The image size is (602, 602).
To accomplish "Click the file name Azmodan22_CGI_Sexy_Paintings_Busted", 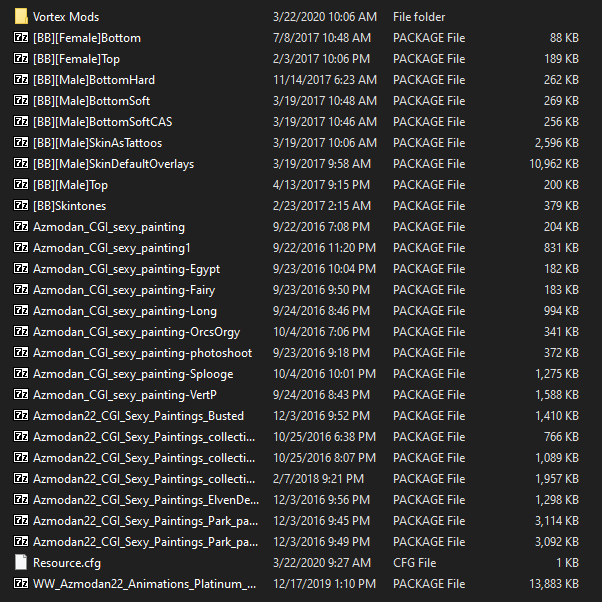I will (139, 416).
